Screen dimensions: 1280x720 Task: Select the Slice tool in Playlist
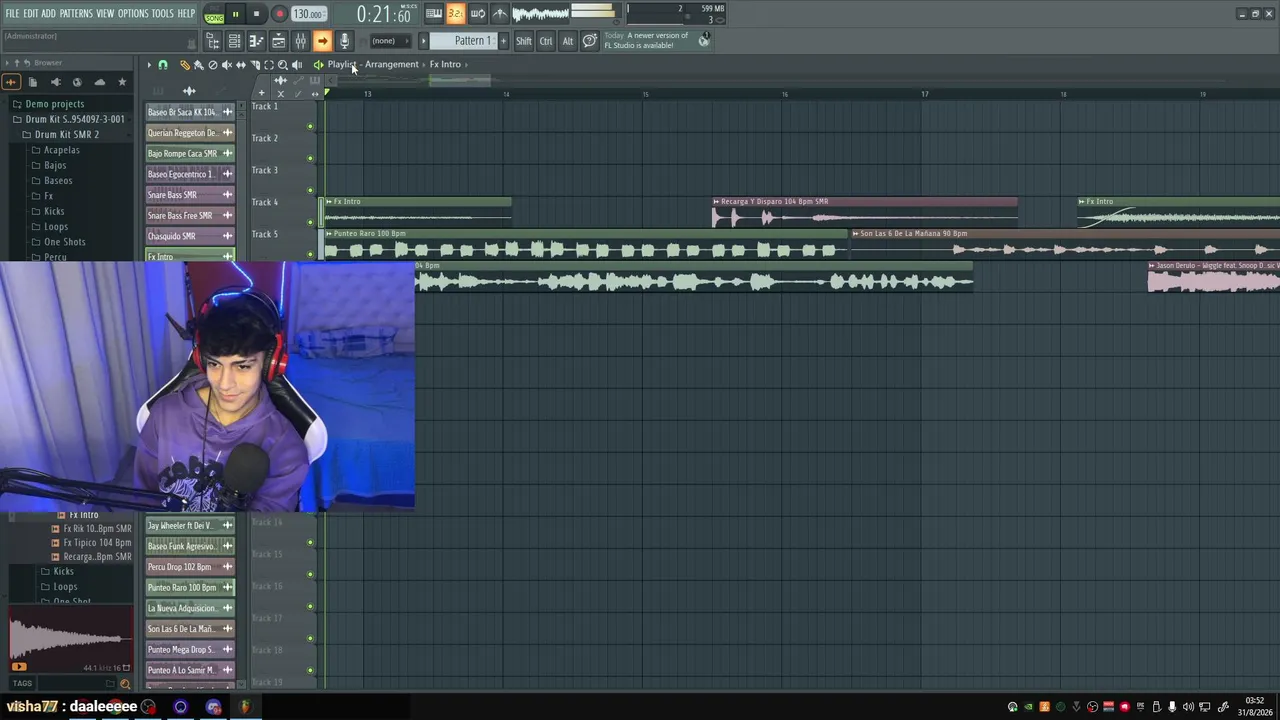254,65
